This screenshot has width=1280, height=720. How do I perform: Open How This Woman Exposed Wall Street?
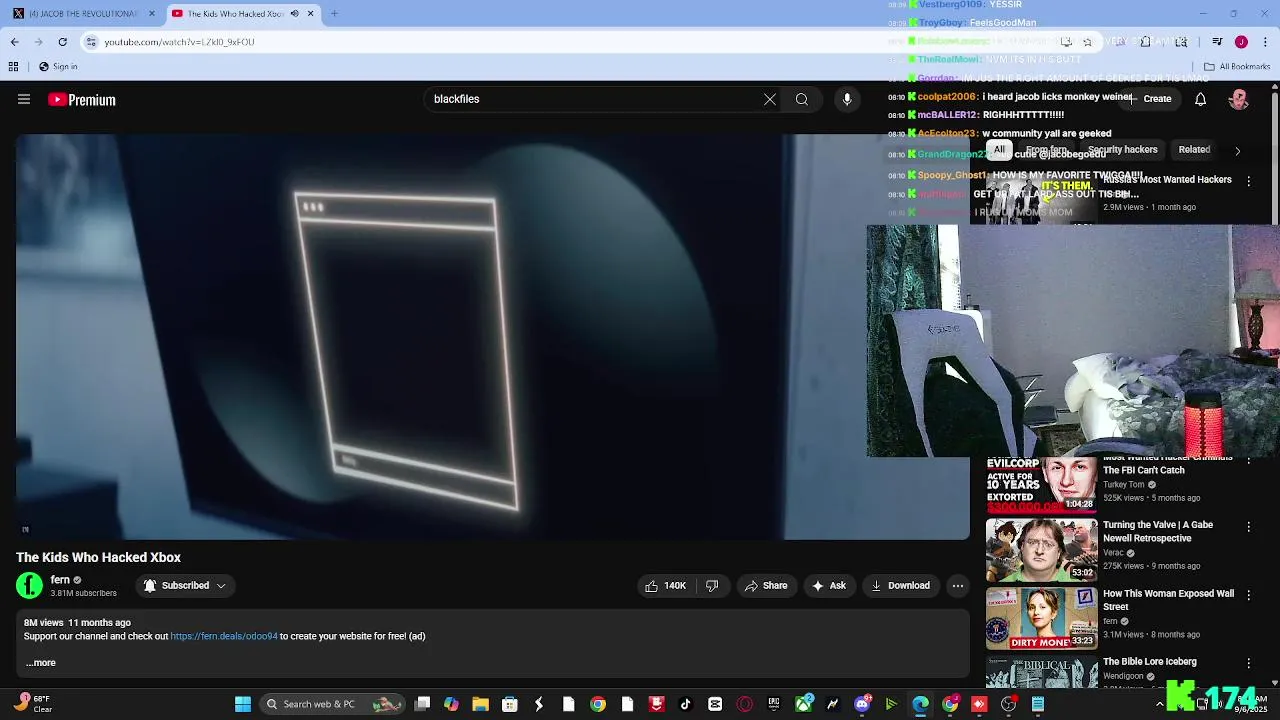click(1168, 600)
